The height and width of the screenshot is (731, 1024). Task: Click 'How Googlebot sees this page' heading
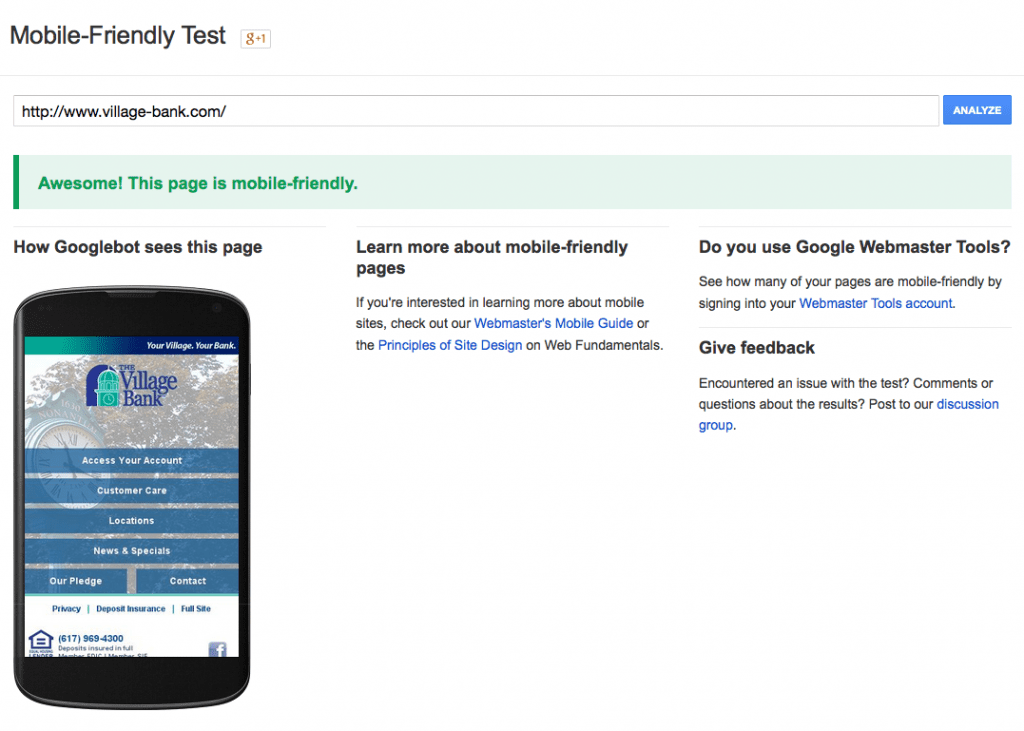coord(138,247)
